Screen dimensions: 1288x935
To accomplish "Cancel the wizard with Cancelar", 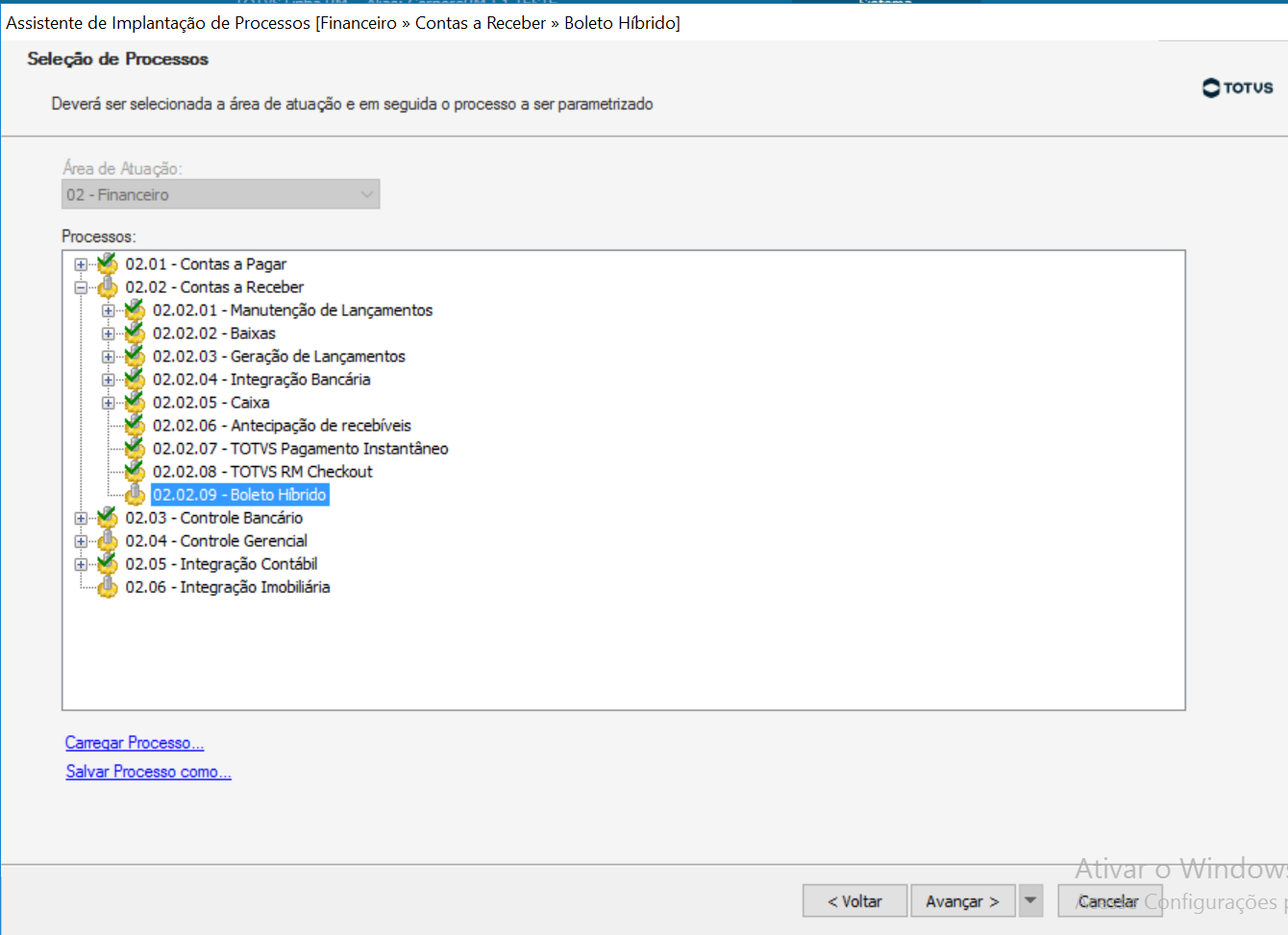I will [1109, 900].
